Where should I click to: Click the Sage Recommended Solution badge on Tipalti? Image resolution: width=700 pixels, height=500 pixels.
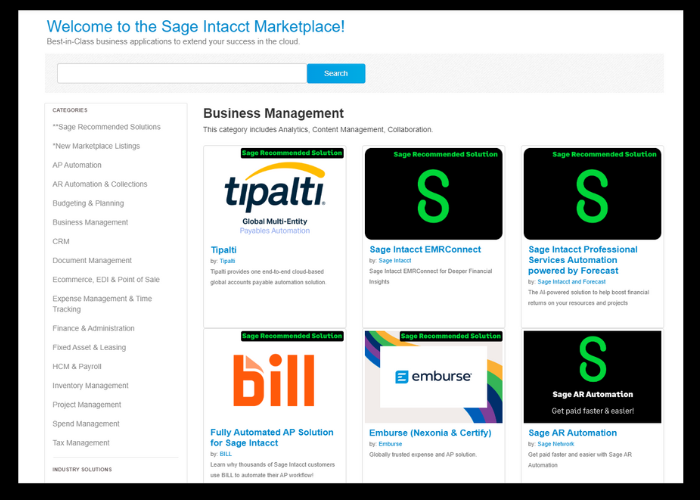click(x=292, y=153)
